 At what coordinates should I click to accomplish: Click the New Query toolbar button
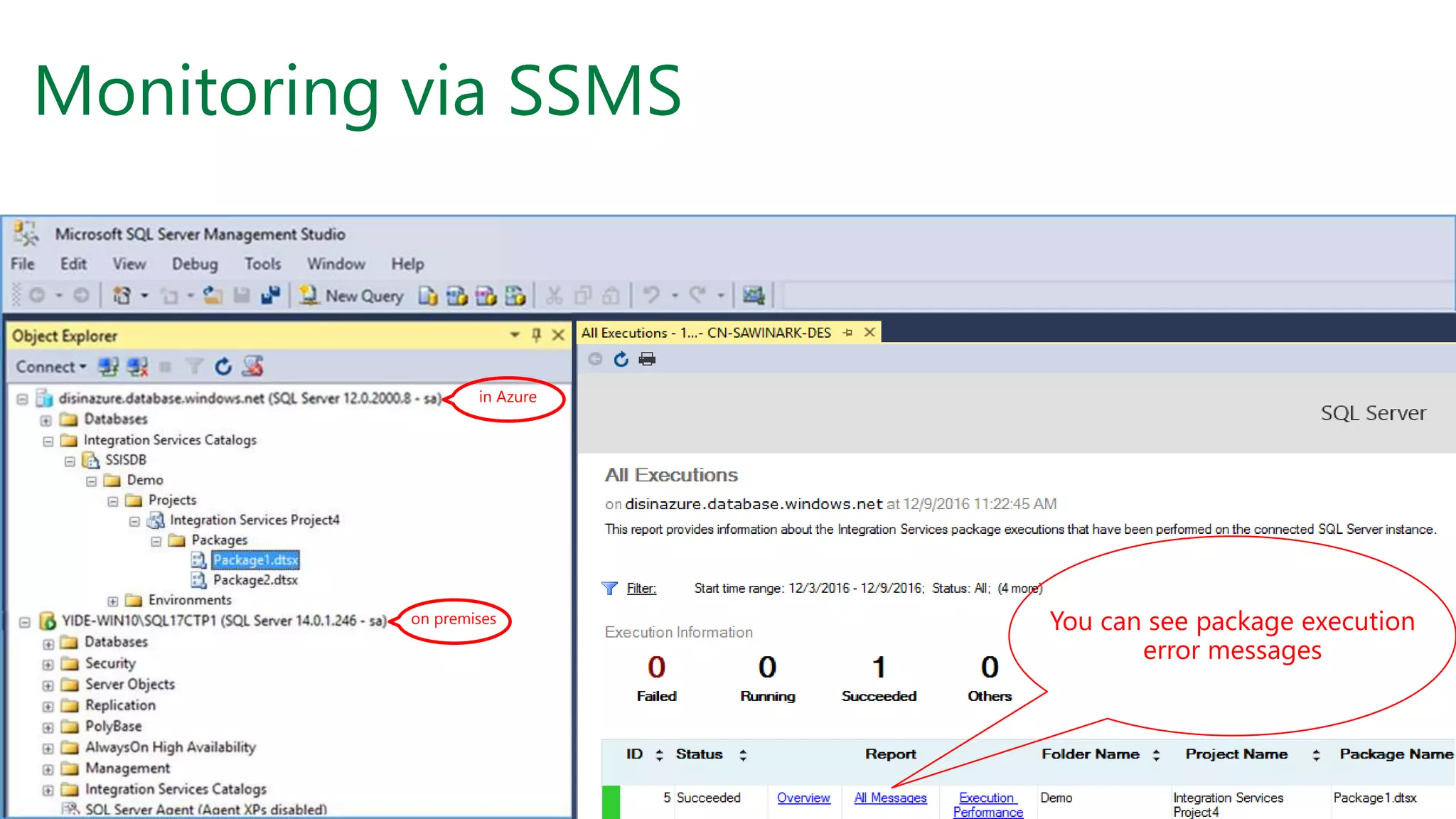click(351, 295)
